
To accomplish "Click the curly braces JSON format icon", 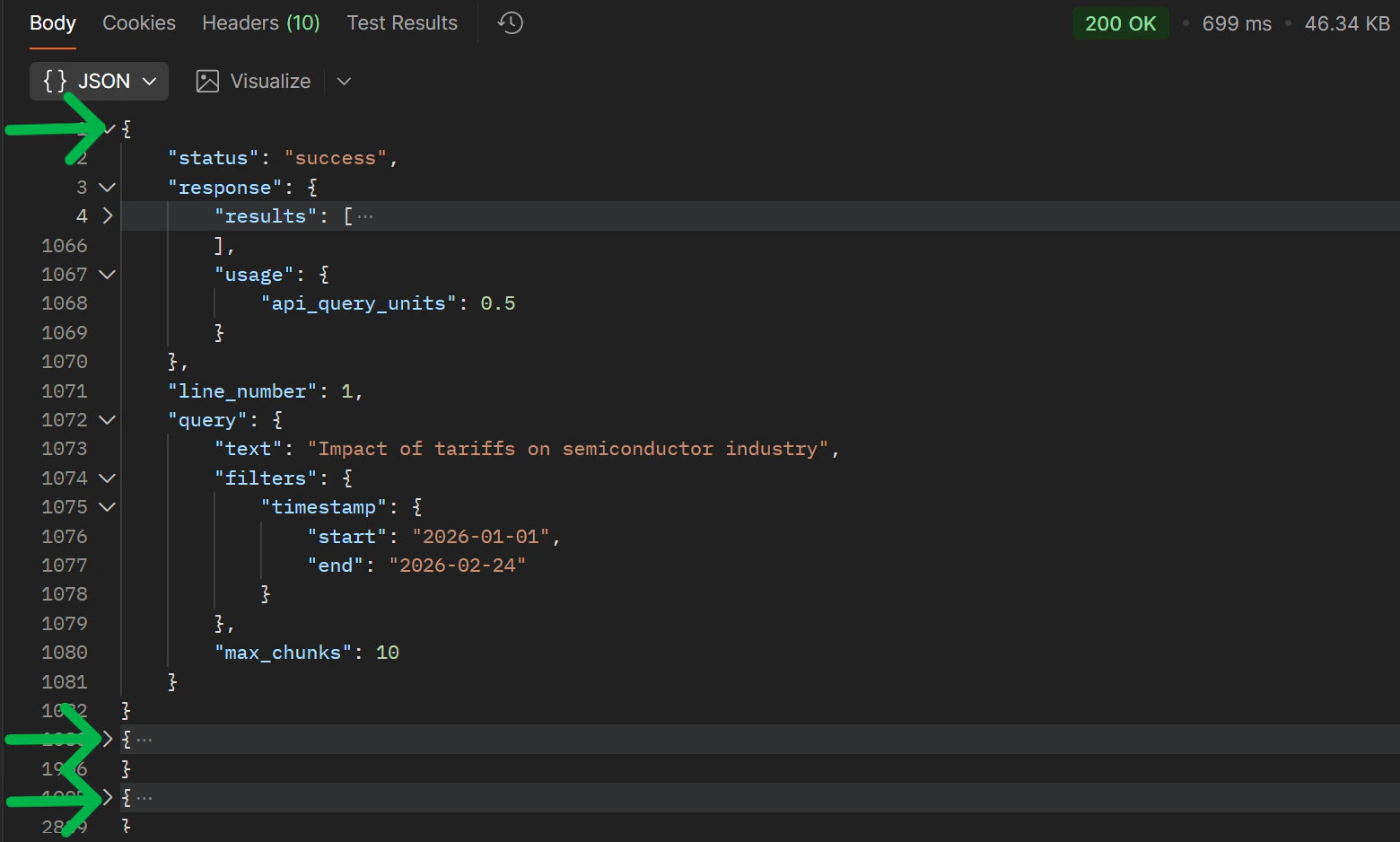I will coord(54,81).
